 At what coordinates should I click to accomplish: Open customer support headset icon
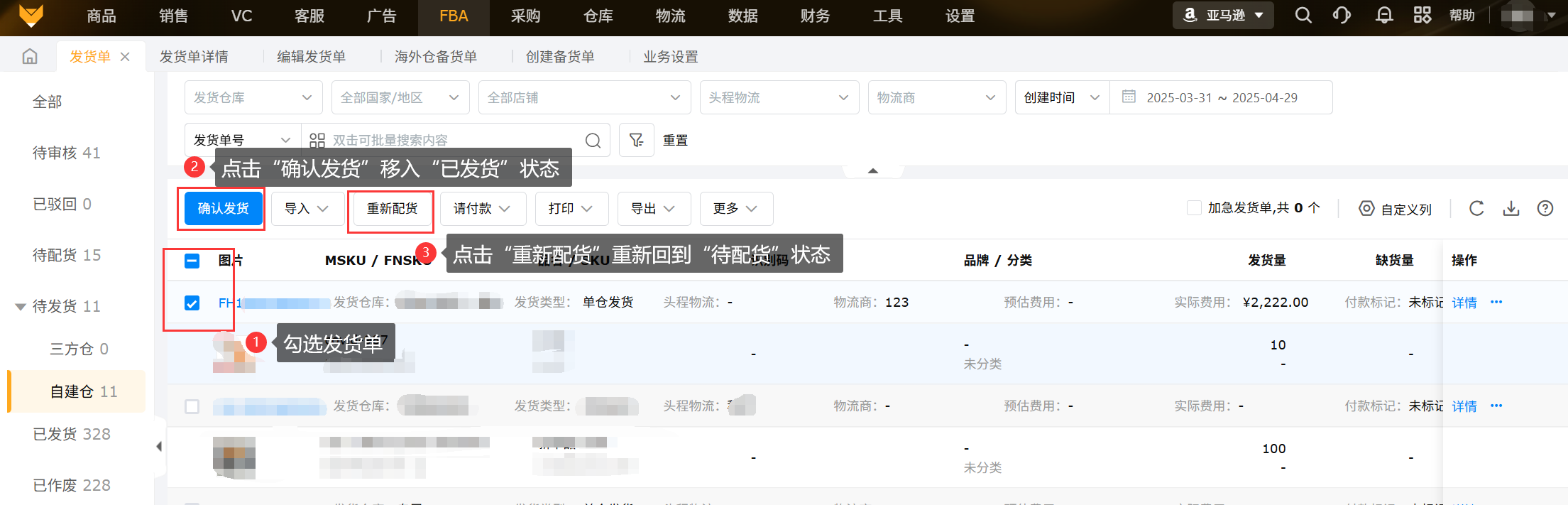[x=1342, y=15]
